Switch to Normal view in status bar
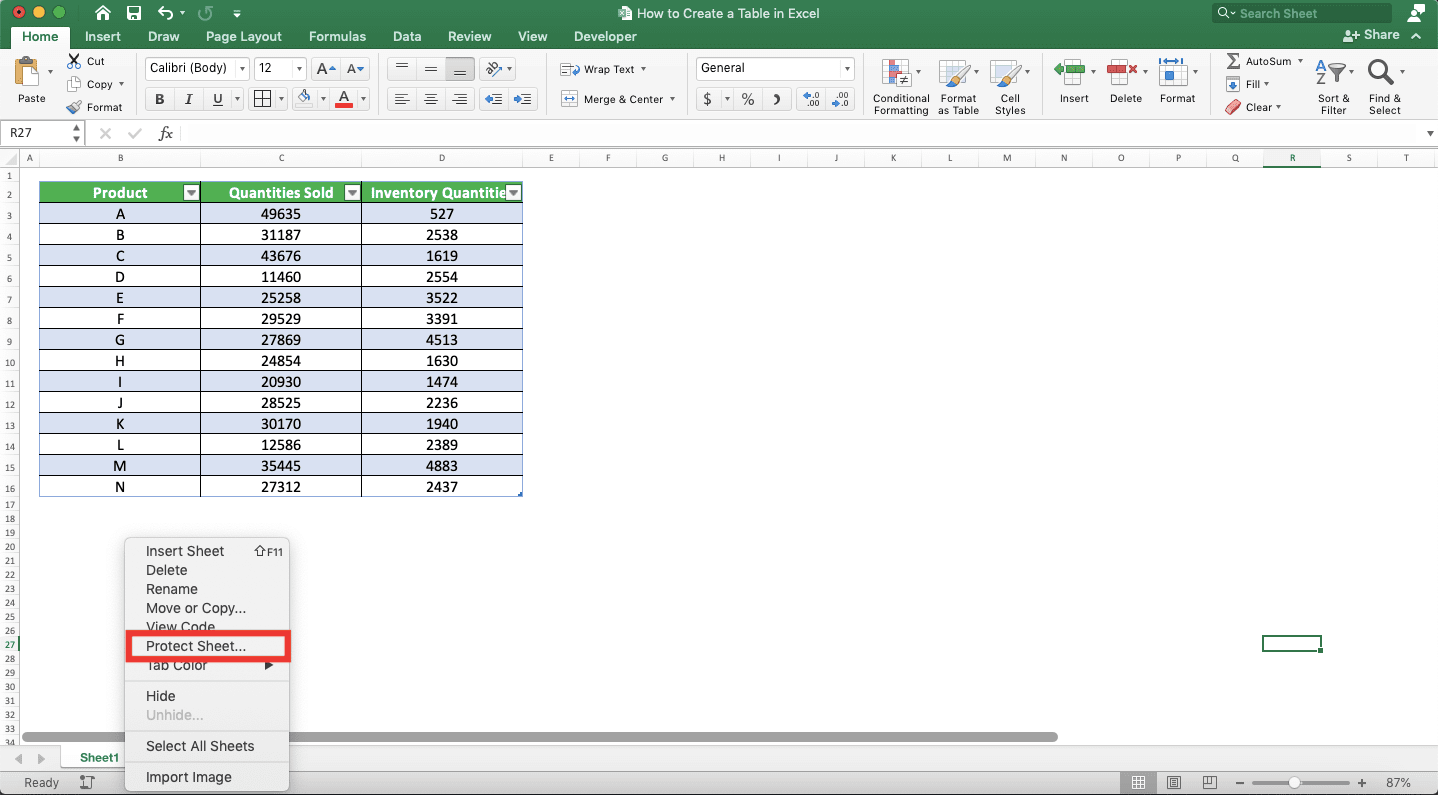This screenshot has height=795, width=1438. click(1138, 782)
